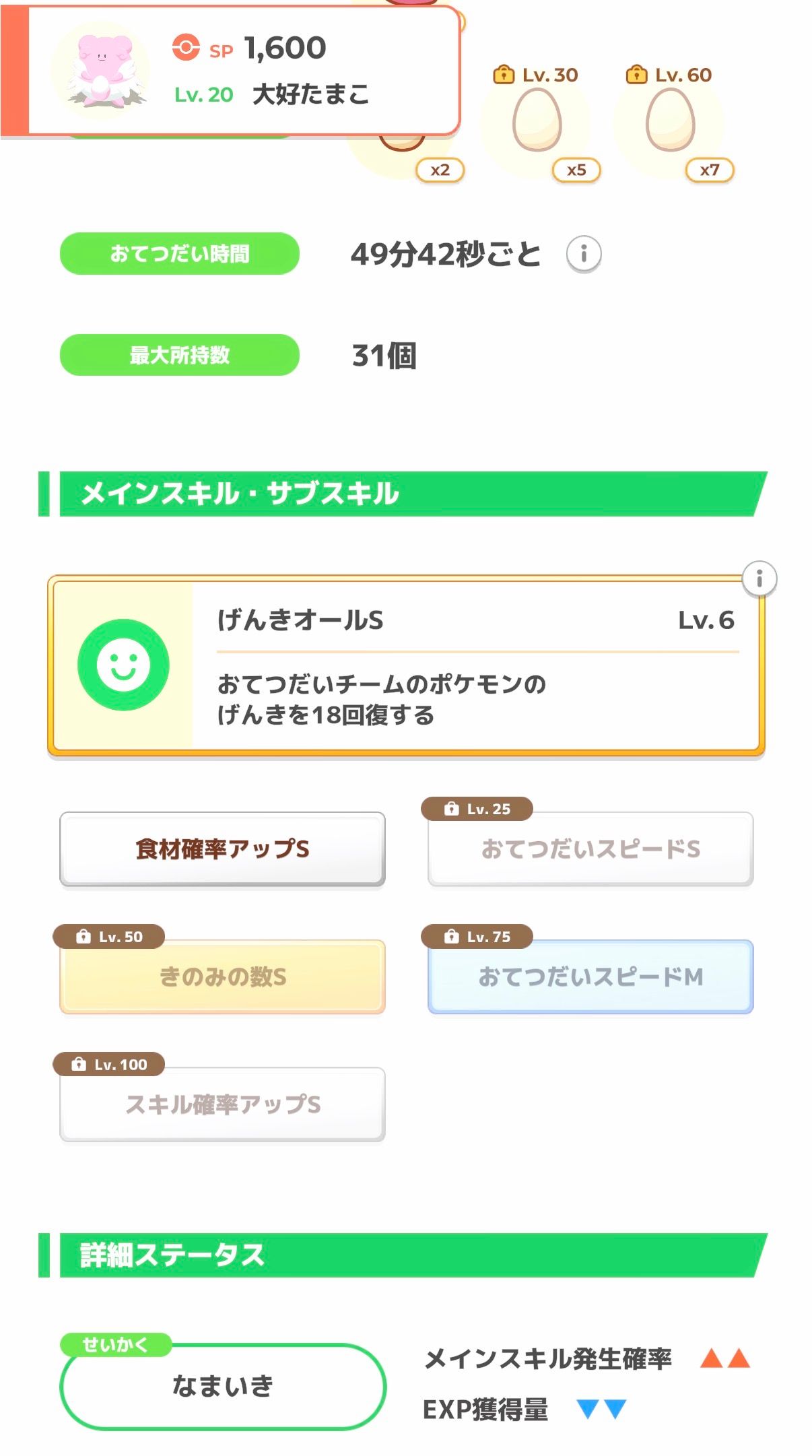Select locked きのみの数S sub skill
812x1456 pixels.
click(x=222, y=977)
